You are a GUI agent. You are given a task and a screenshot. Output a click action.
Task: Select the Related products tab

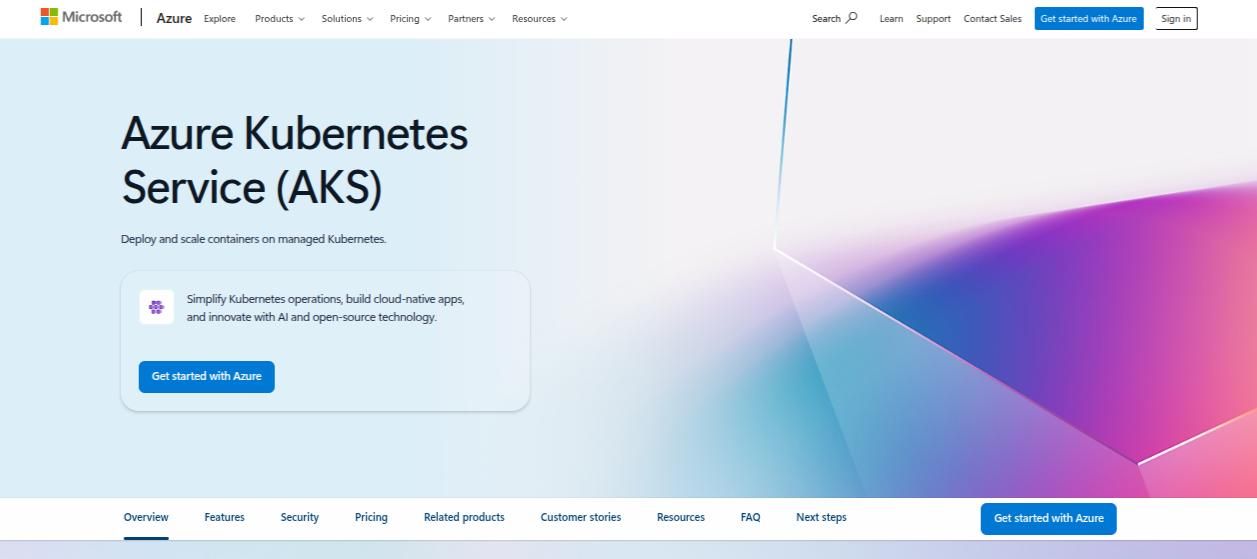pyautogui.click(x=464, y=518)
